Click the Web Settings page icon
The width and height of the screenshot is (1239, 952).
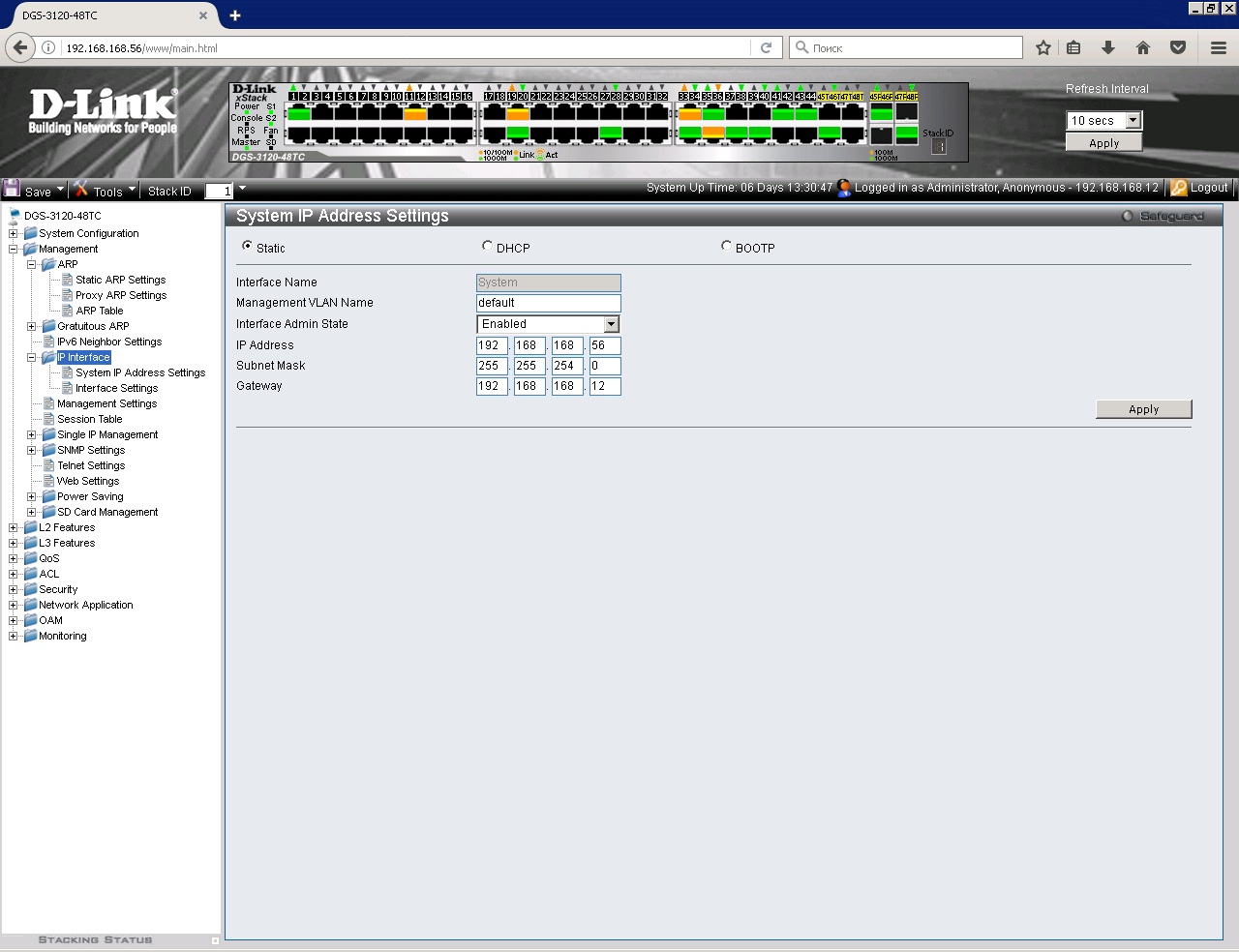[x=49, y=481]
